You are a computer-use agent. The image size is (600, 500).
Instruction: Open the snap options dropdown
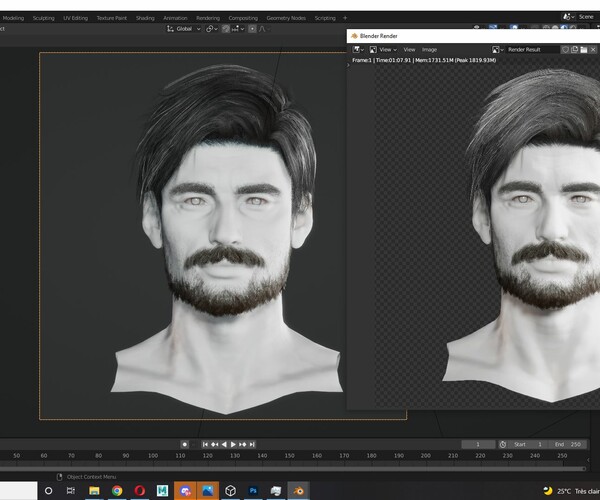(x=237, y=29)
